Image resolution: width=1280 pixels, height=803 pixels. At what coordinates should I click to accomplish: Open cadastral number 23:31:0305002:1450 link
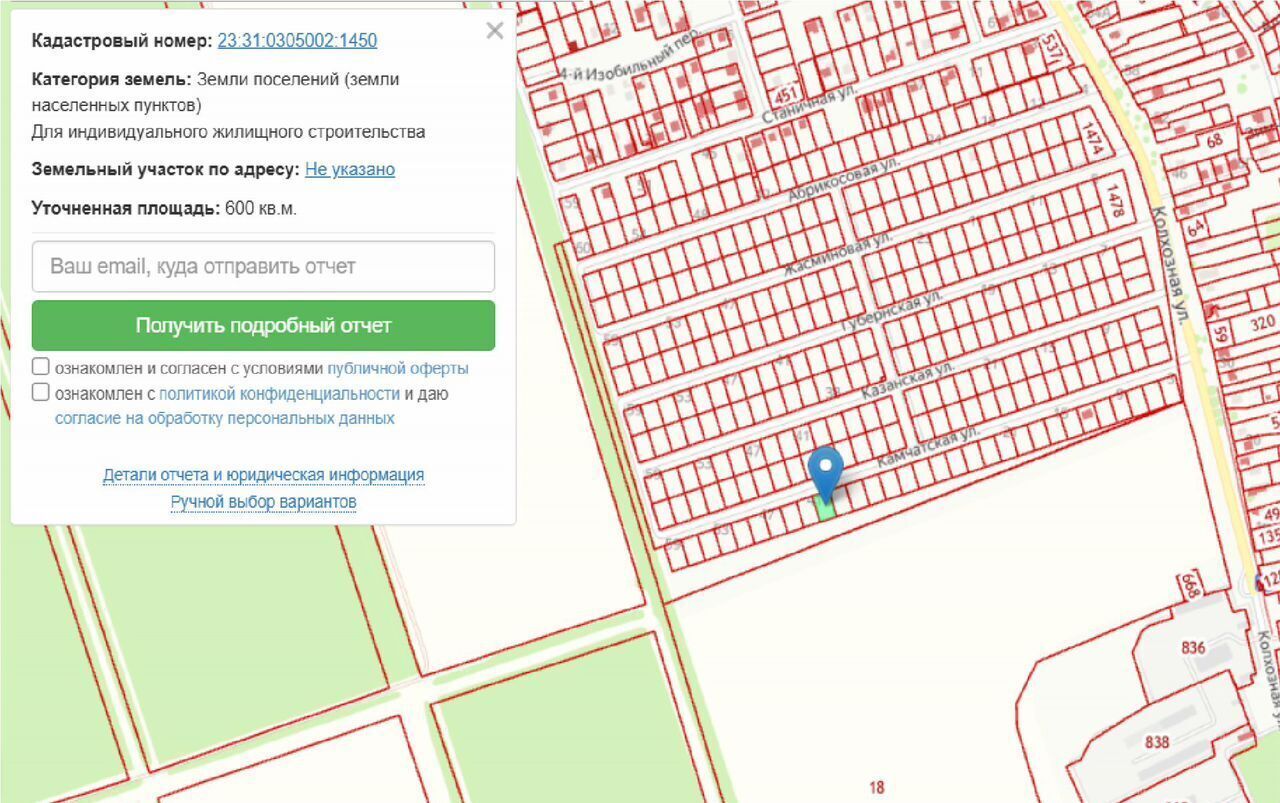point(297,41)
